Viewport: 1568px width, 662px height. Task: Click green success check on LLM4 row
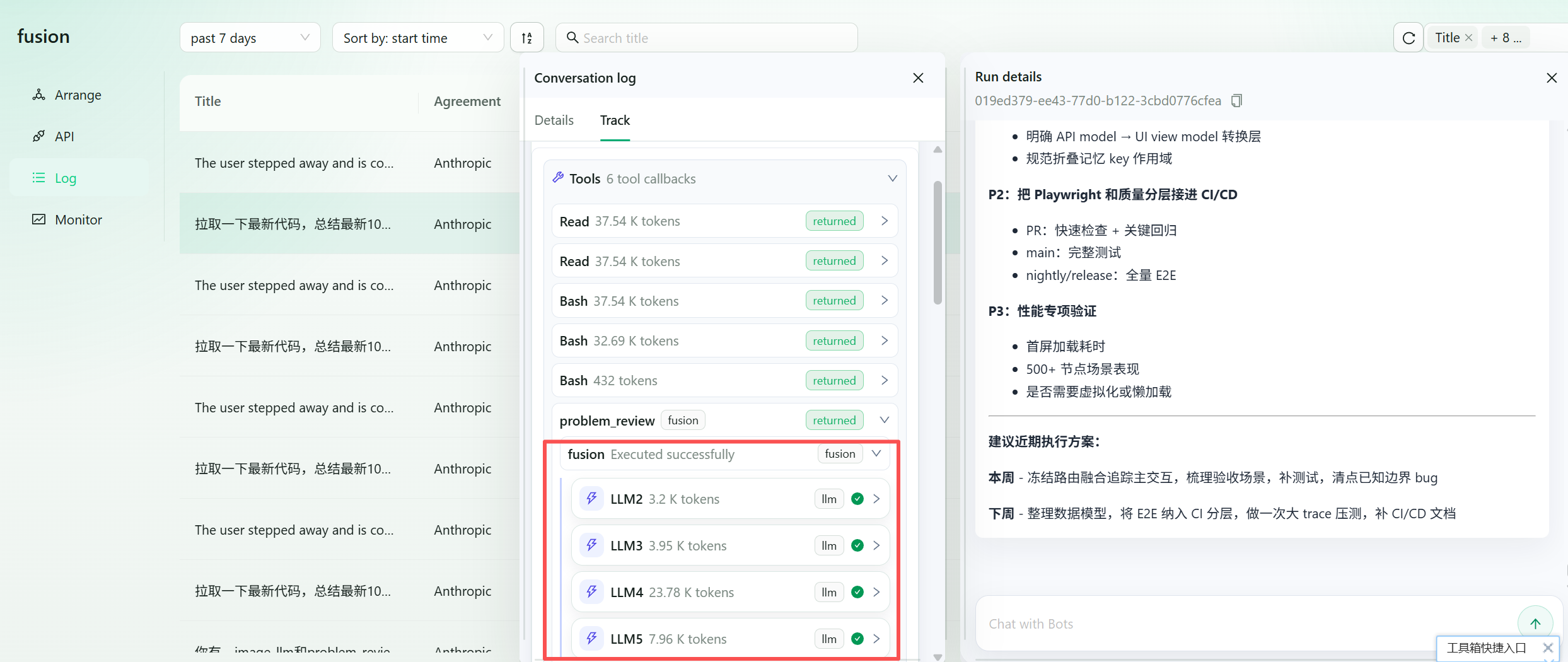pyautogui.click(x=857, y=592)
